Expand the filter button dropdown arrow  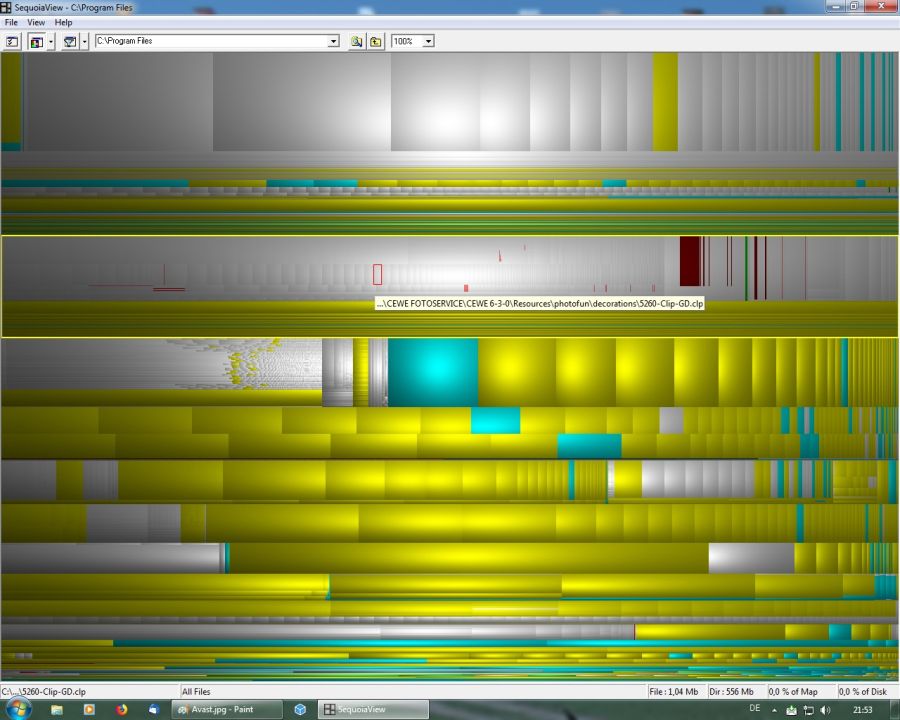(x=85, y=41)
